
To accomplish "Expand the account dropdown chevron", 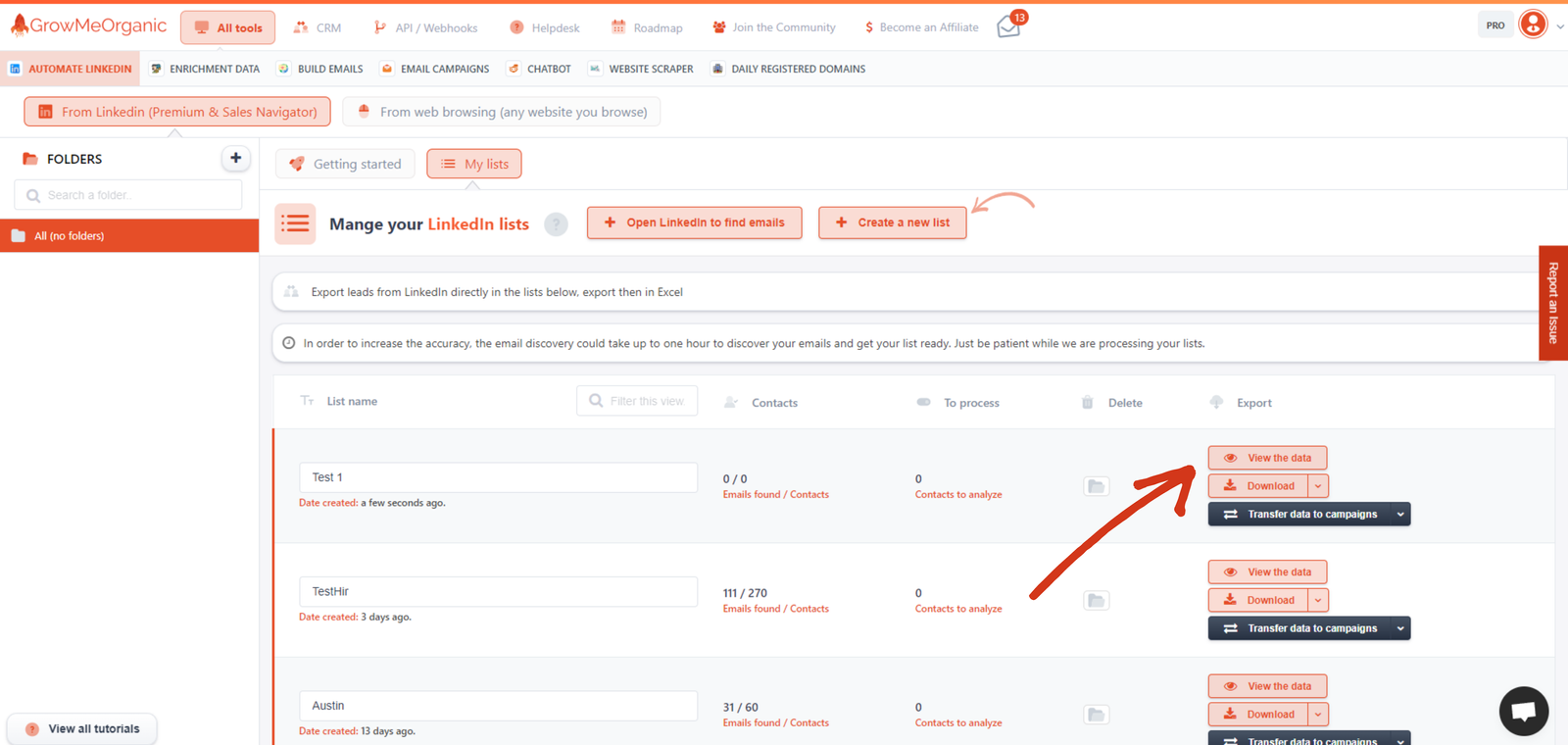I will coord(1560,26).
